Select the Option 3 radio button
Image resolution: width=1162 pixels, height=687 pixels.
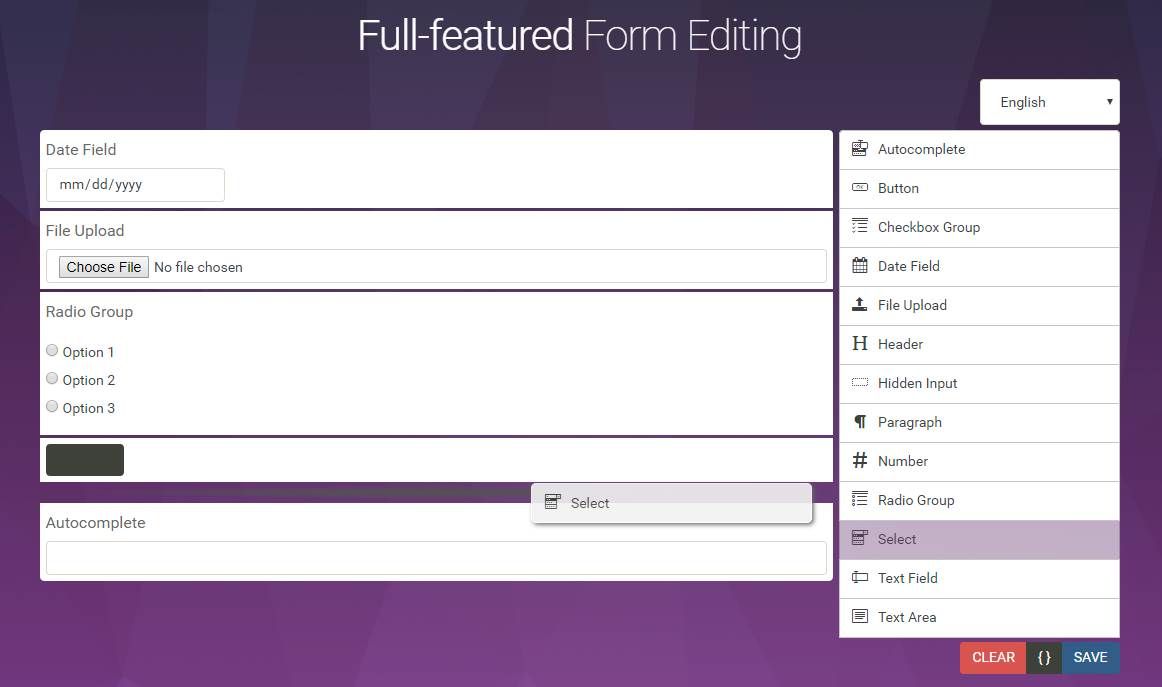(x=52, y=407)
